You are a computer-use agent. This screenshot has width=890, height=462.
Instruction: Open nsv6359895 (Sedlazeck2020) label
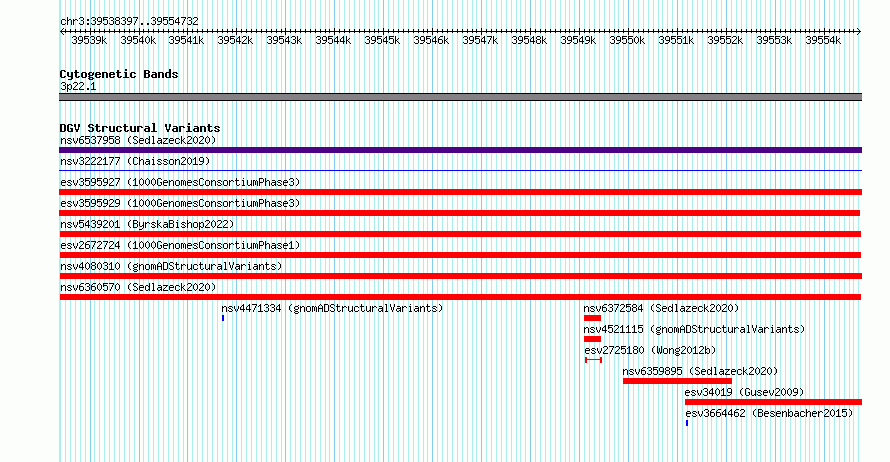tap(700, 371)
